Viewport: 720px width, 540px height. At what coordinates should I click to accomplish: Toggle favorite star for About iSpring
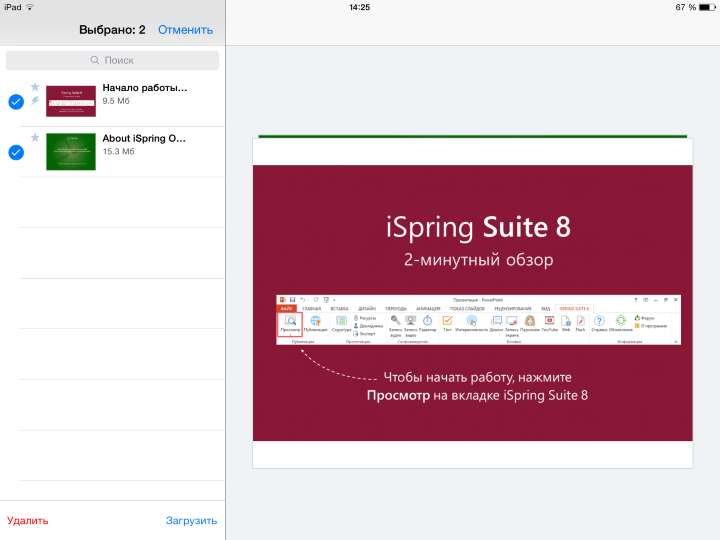(35, 137)
